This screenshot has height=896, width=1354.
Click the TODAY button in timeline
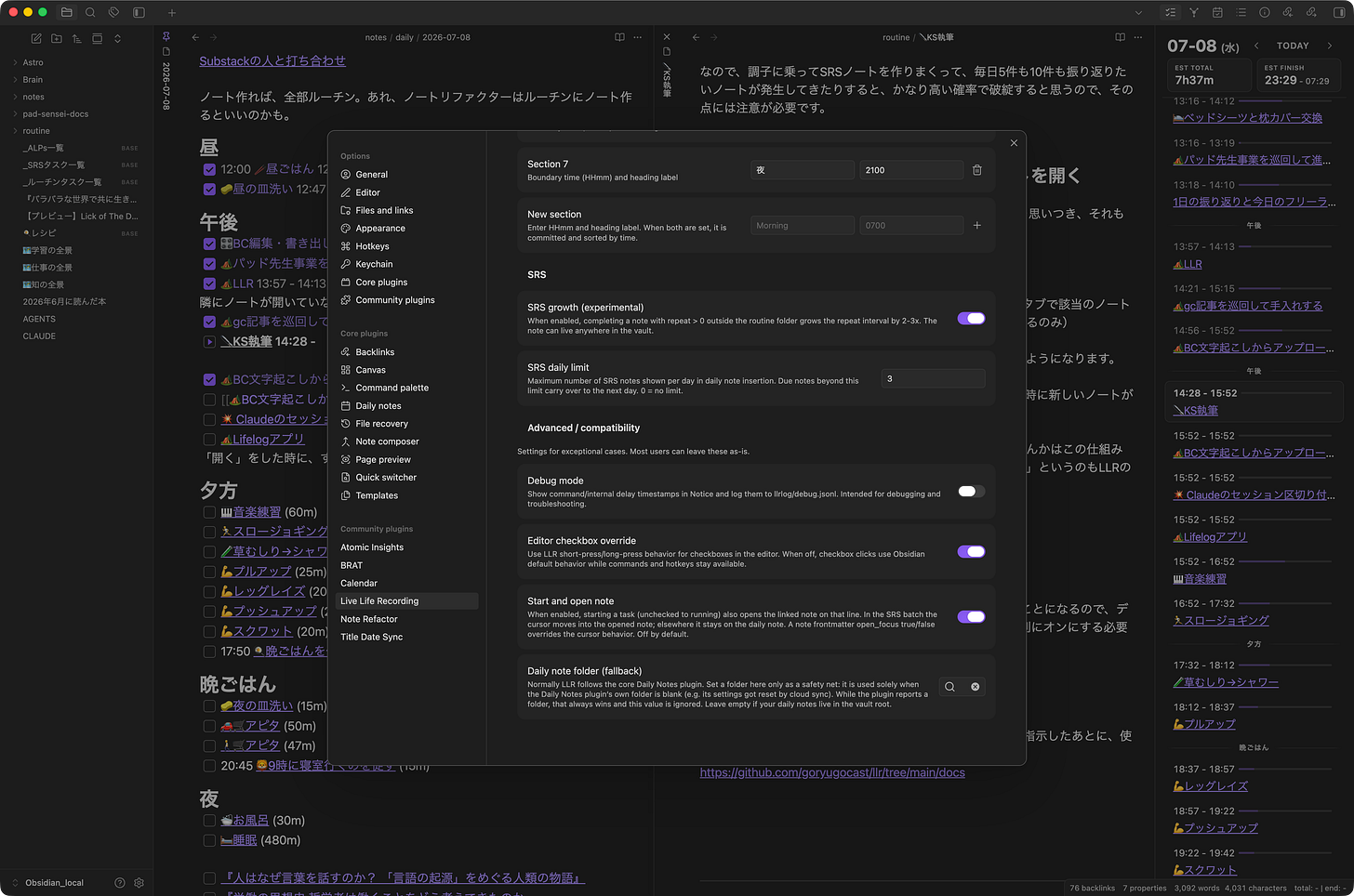coord(1293,46)
